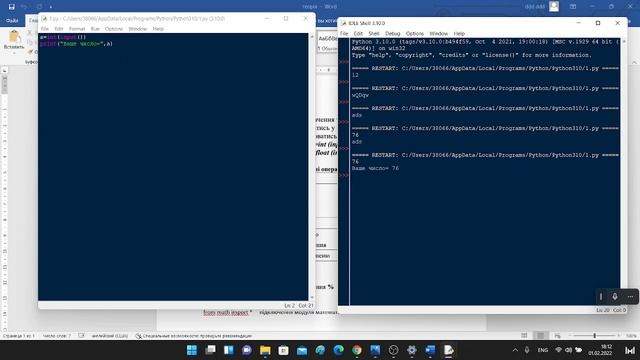Click ENG language indicator

click(542, 350)
